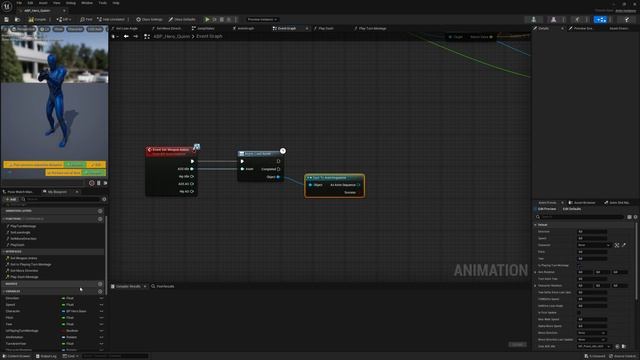Switch to the Play Turn Montage tab
The image size is (640, 360).
click(x=370, y=29)
